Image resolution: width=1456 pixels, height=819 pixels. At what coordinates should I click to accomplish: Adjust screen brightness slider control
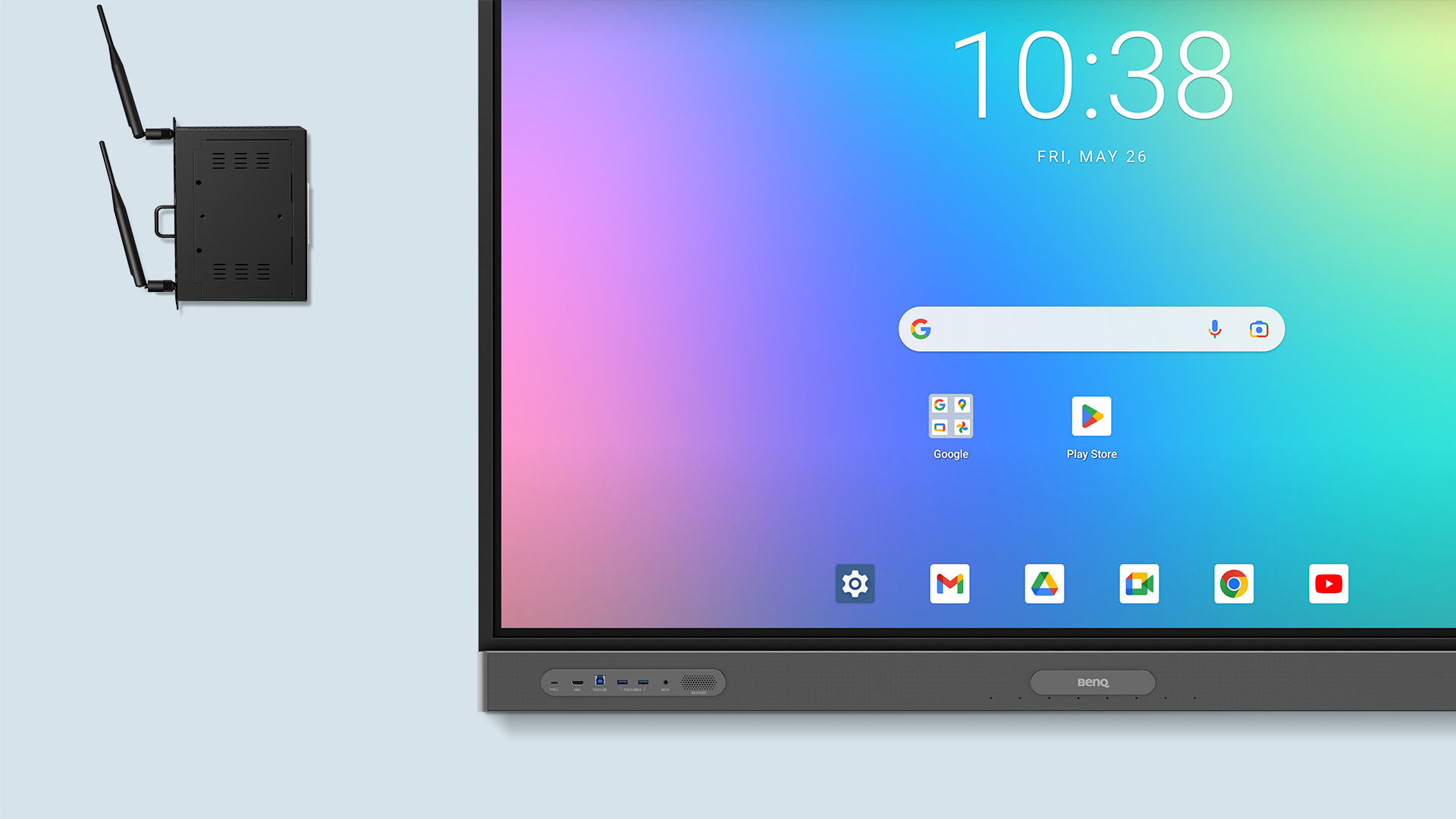[855, 583]
